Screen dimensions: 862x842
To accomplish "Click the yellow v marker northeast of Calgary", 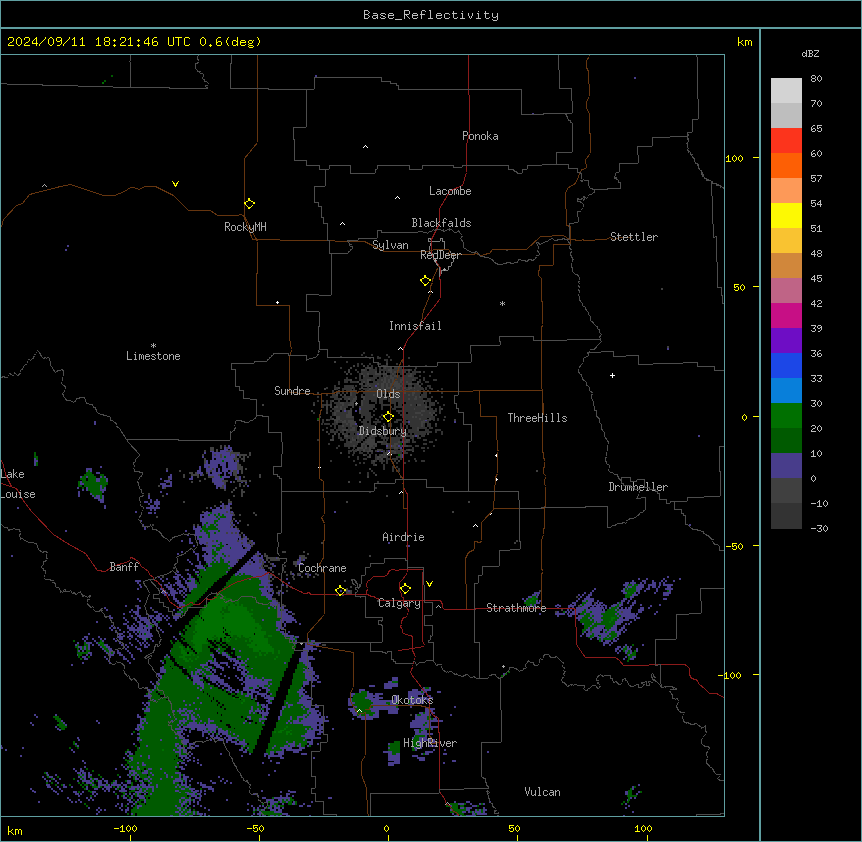I will (429, 584).
